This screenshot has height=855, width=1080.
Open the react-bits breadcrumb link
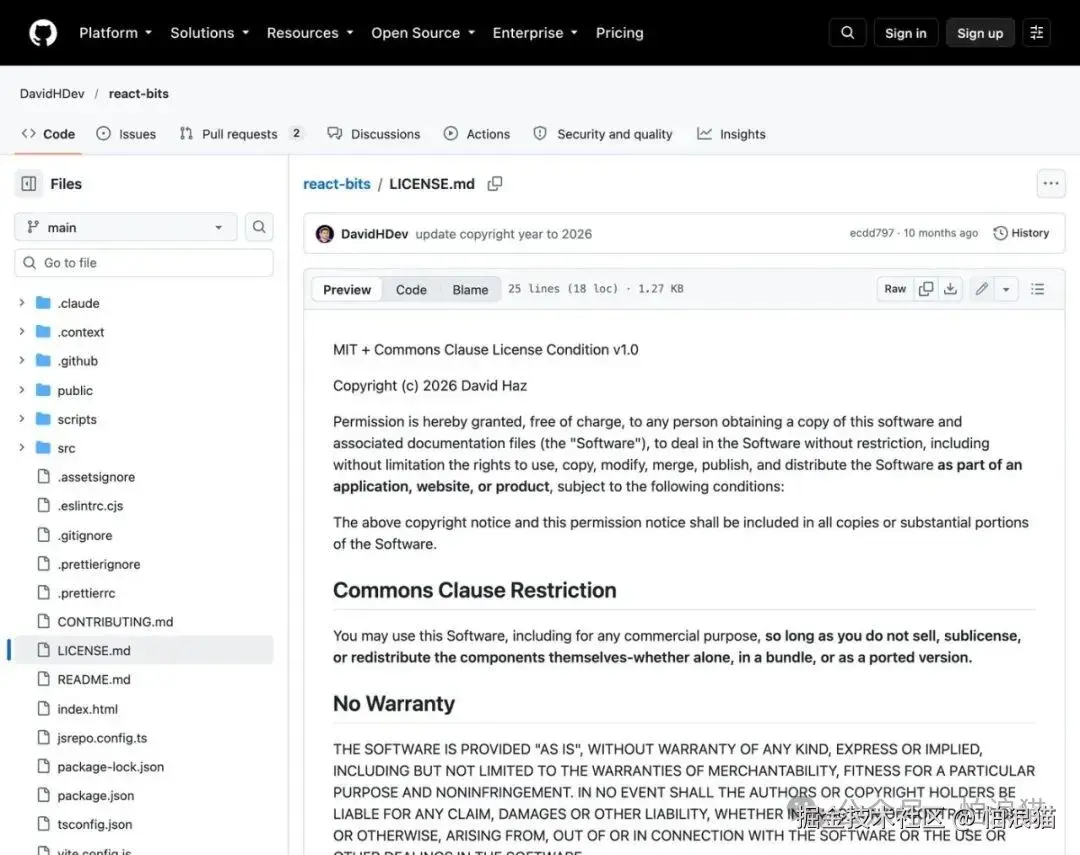pyautogui.click(x=337, y=184)
